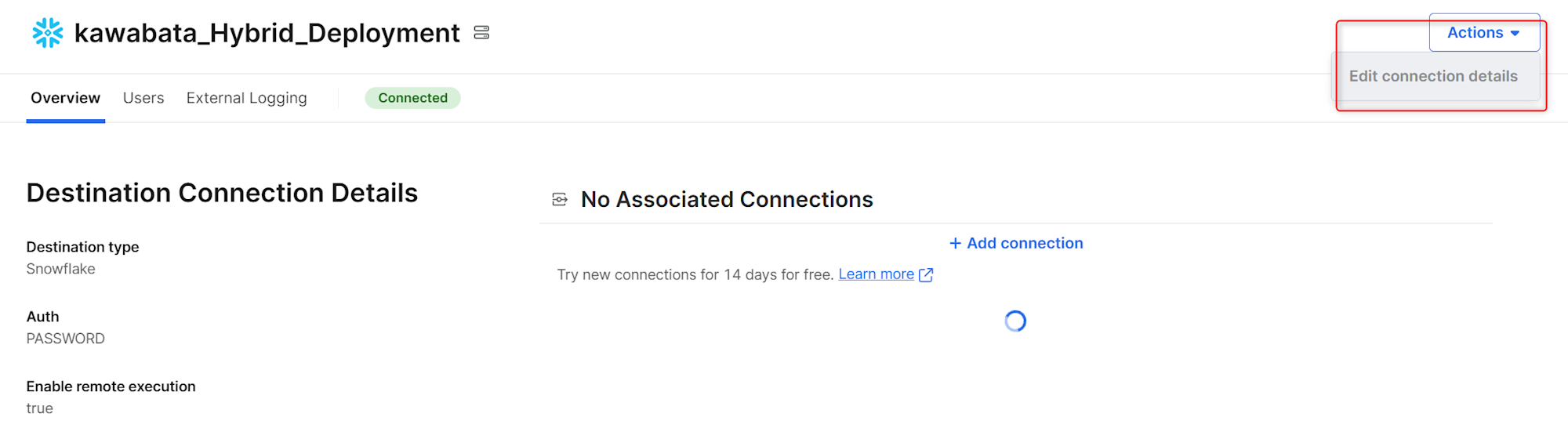Go to the External Logging tab

click(x=246, y=98)
